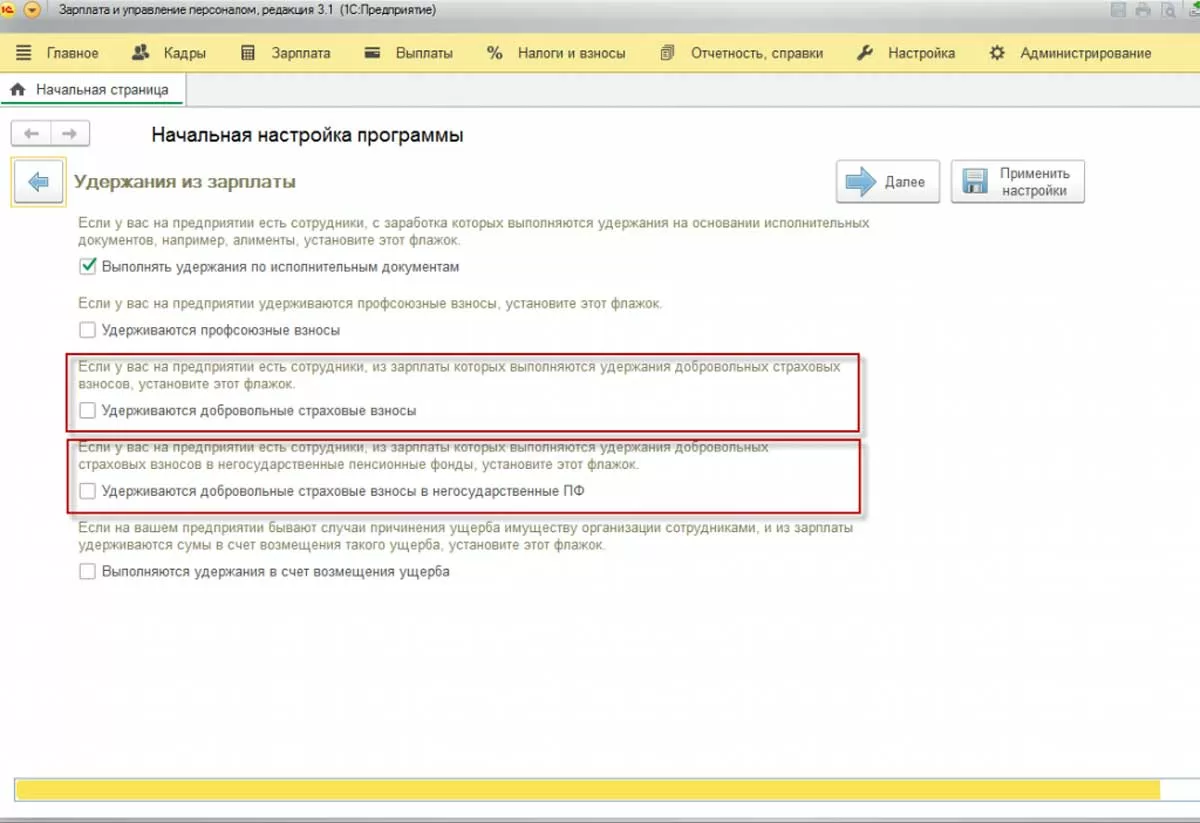Click the window title Зарплата и управление персоналом
Image resolution: width=1200 pixels, height=823 pixels.
click(247, 10)
